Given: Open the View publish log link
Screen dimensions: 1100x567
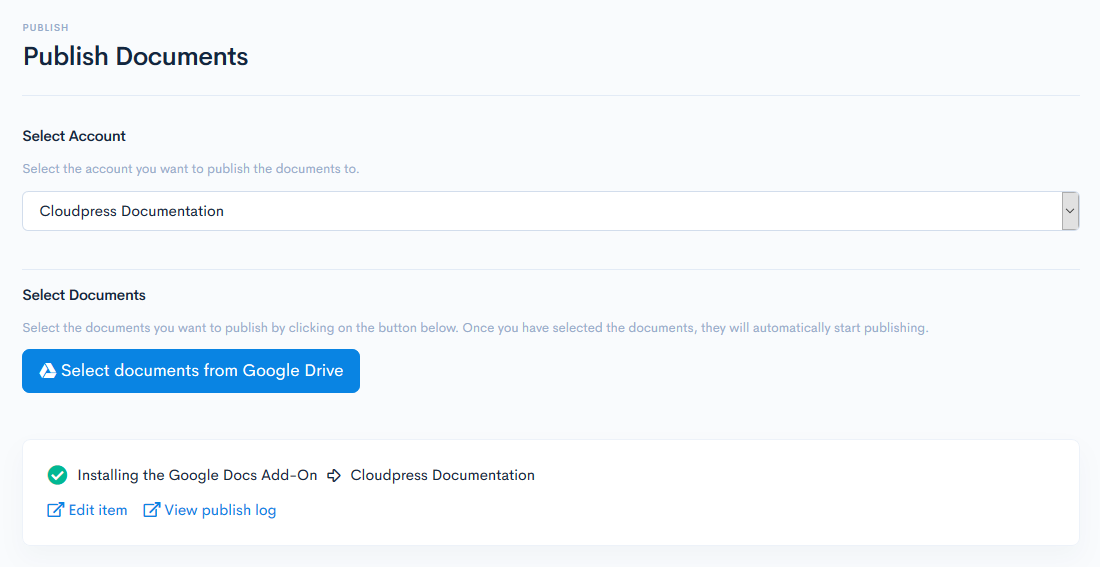Looking at the screenshot, I should pos(210,510).
